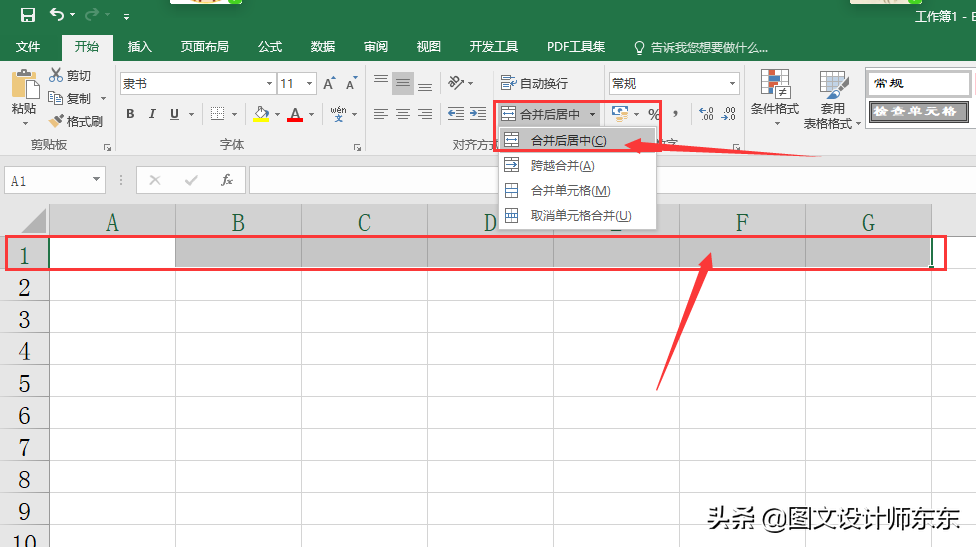The image size is (976, 547).
Task: Open the 公式 ribbon tab
Action: [270, 47]
